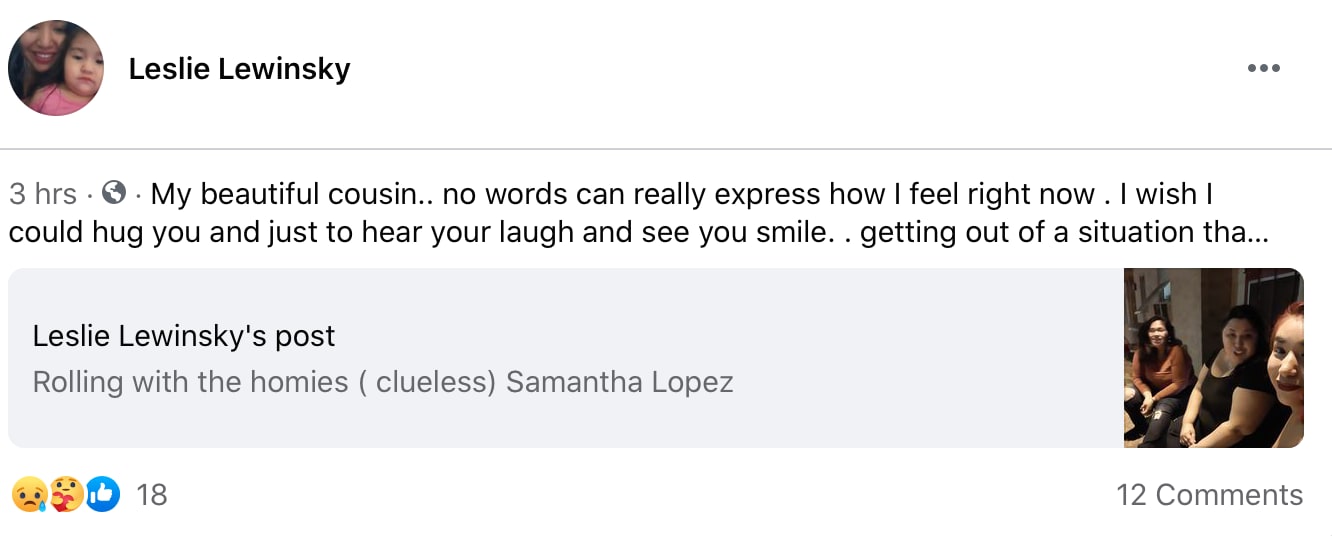Screen dimensions: 1332x536
Task: Click the blue thumbs-up like reaction
Action: (x=102, y=494)
